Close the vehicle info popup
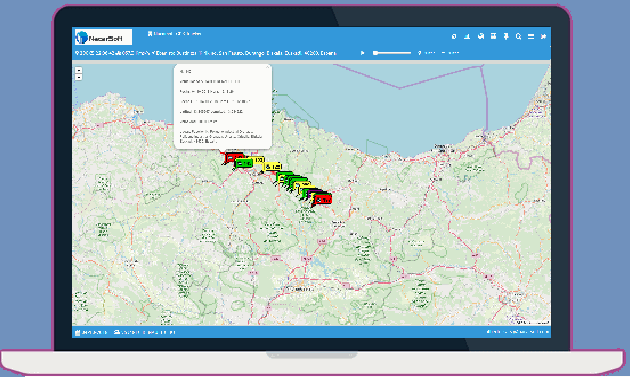 coord(268,68)
